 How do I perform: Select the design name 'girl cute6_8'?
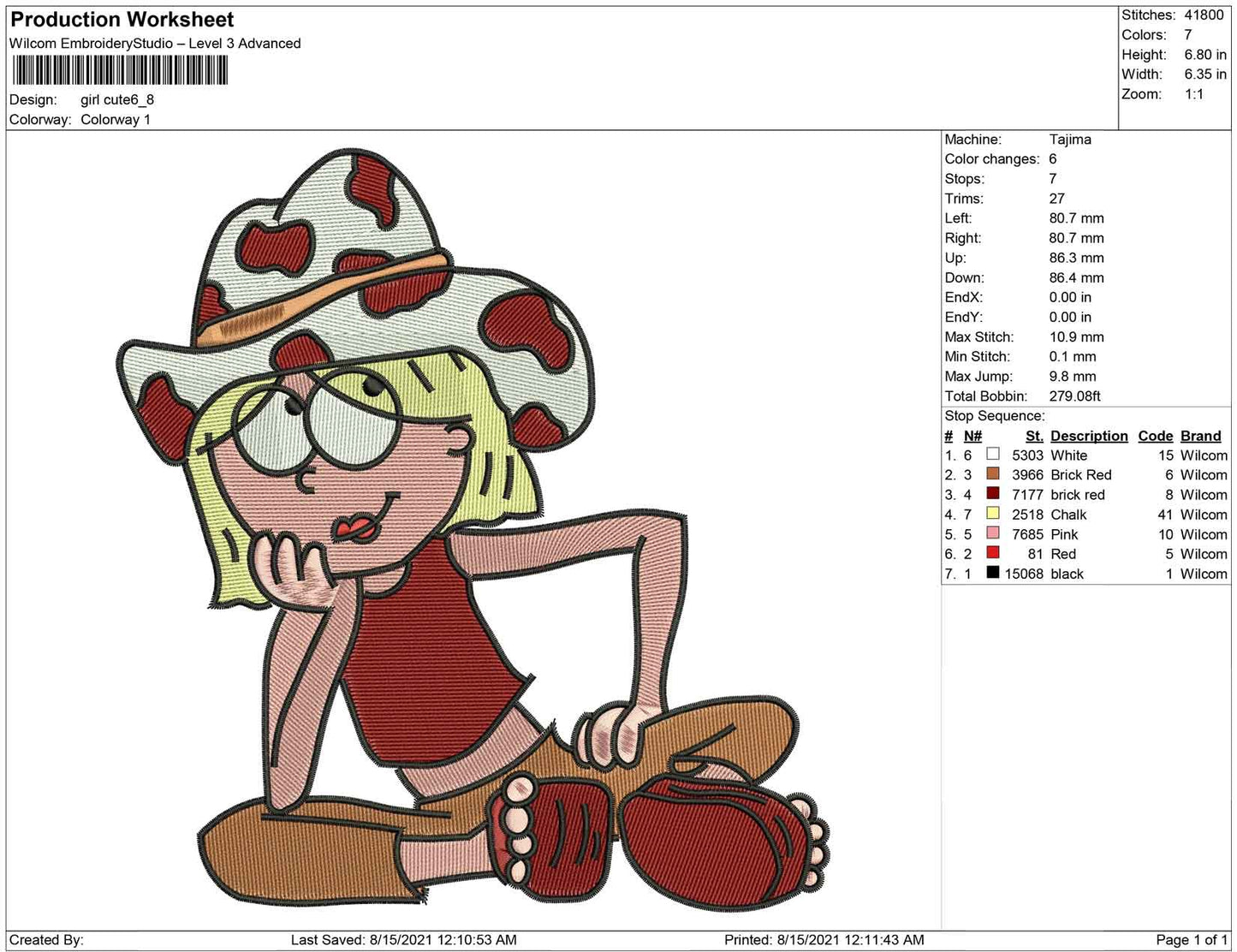(x=117, y=99)
